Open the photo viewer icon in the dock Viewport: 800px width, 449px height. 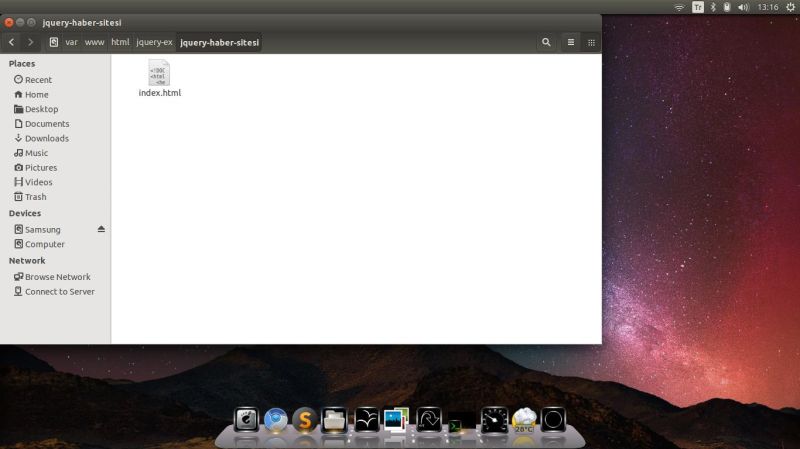[396, 420]
